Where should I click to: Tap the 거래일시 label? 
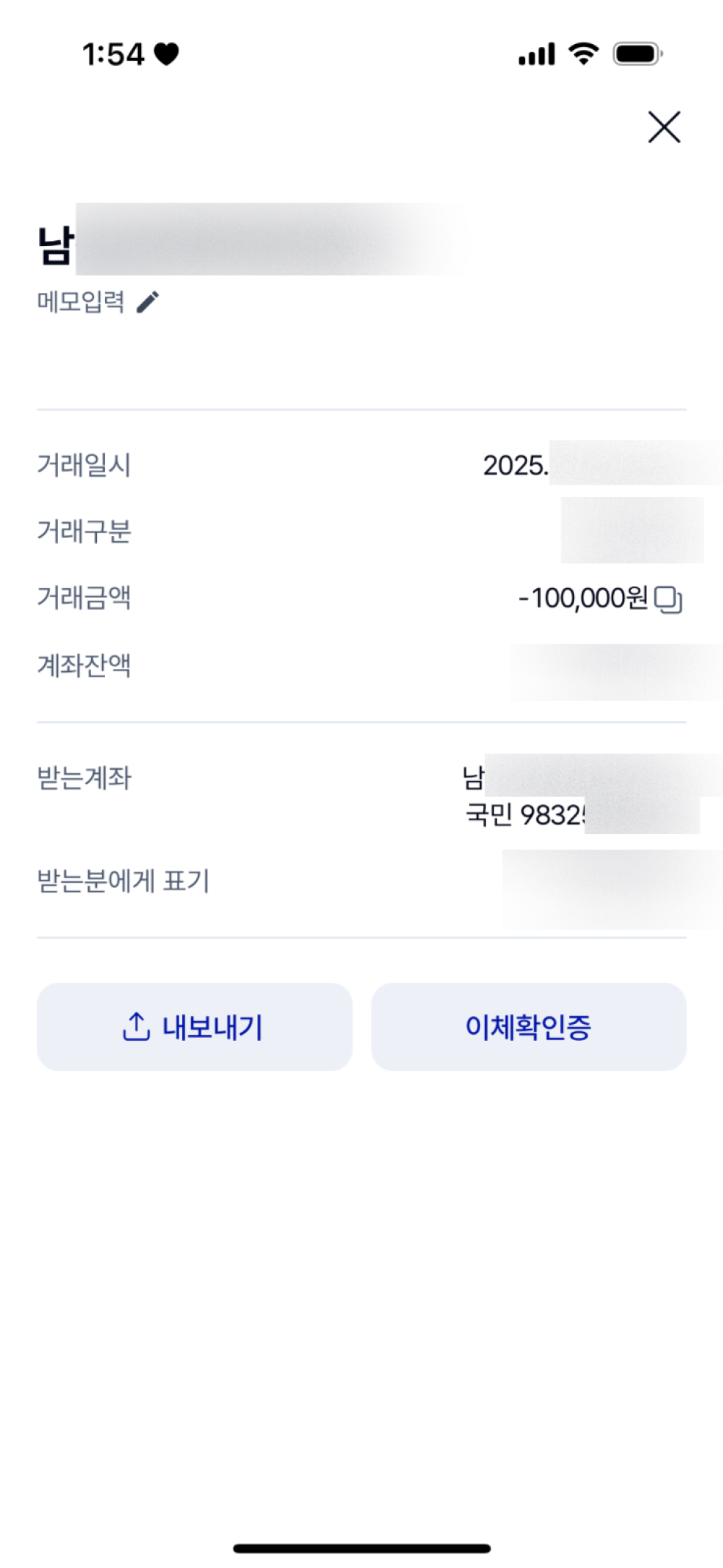click(x=84, y=465)
